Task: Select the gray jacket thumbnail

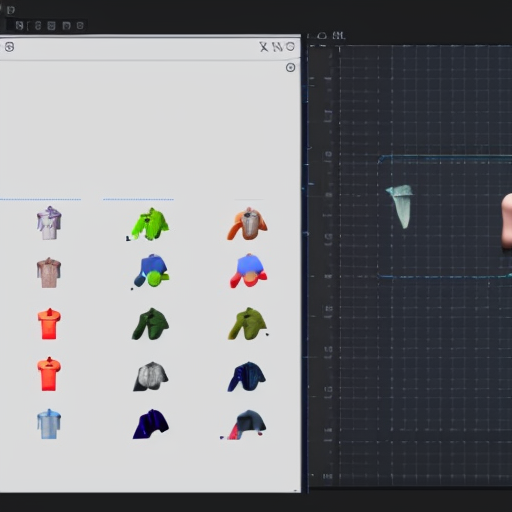Action: pos(151,376)
